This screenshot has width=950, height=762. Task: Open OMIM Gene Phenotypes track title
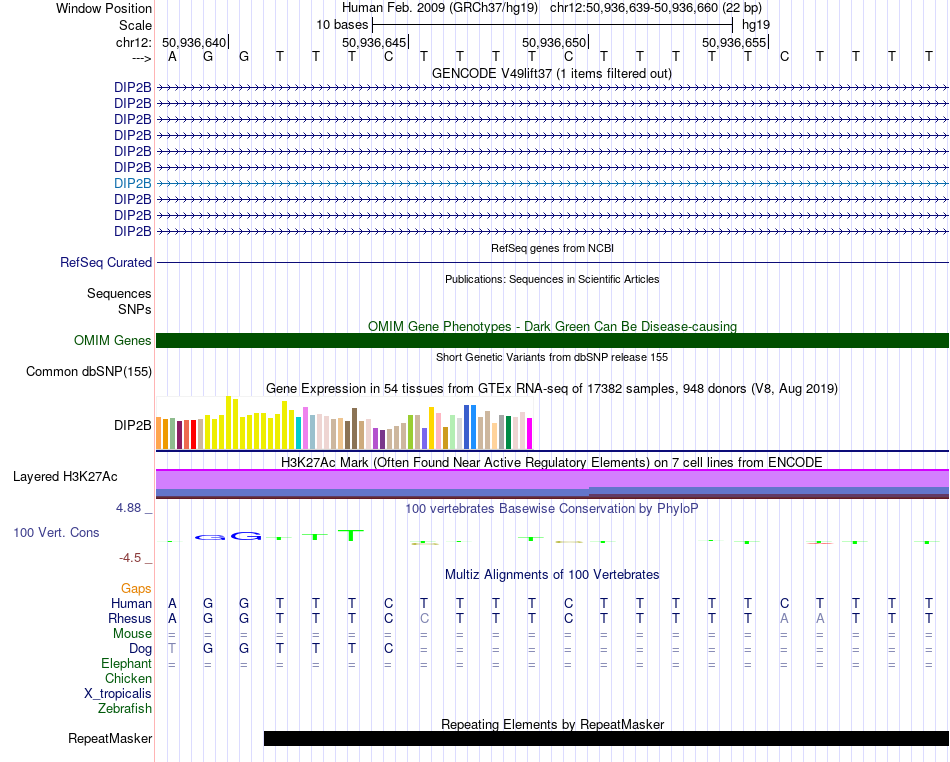(552, 326)
